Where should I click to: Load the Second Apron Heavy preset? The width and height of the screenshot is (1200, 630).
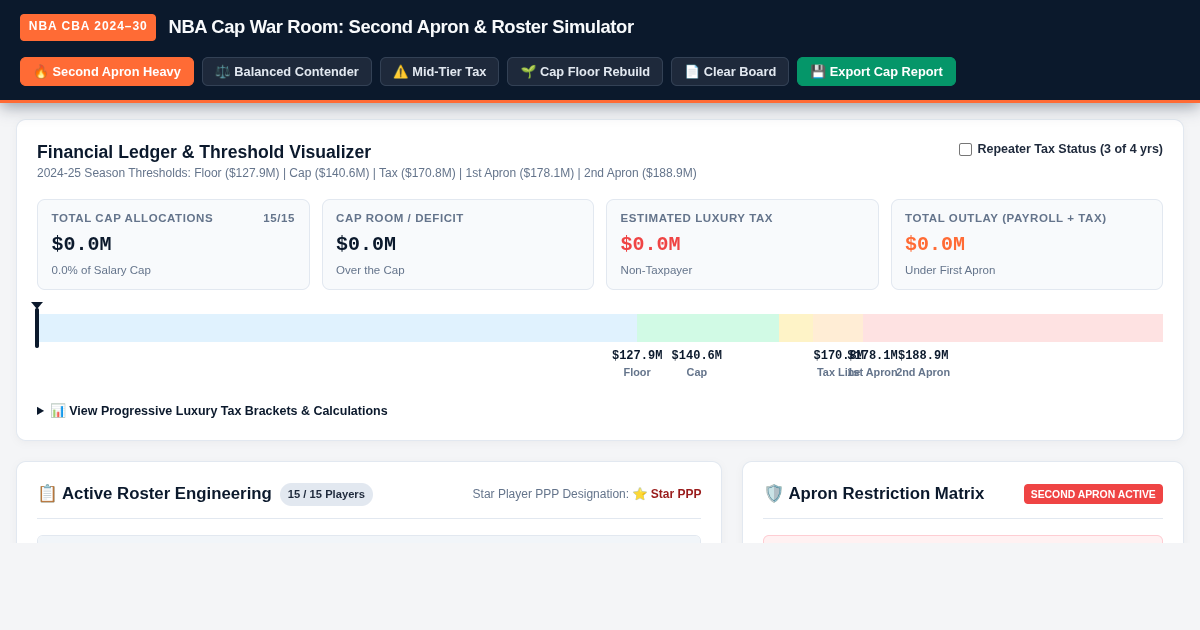click(x=107, y=71)
